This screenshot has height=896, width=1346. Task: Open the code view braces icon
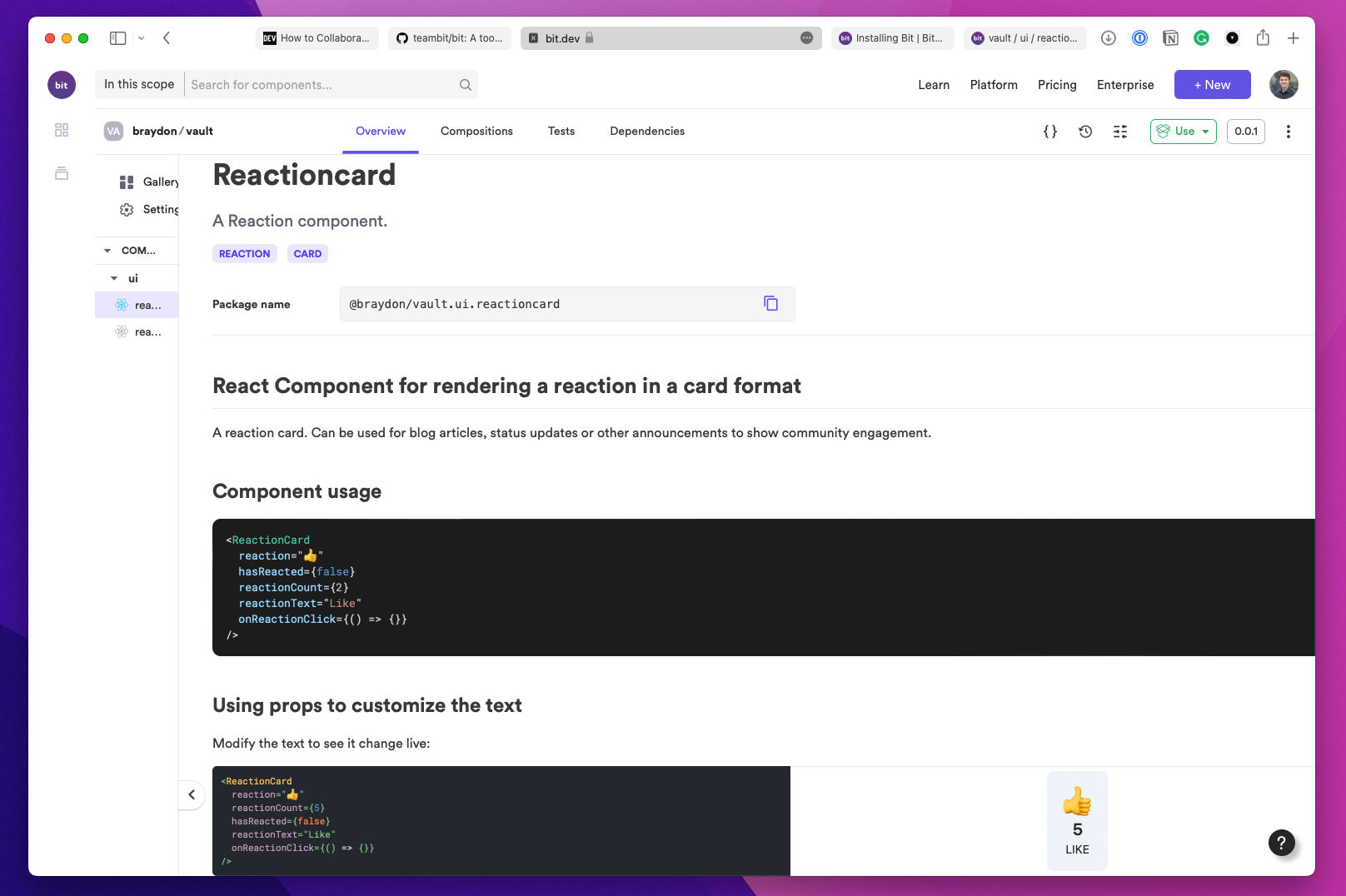pos(1050,132)
